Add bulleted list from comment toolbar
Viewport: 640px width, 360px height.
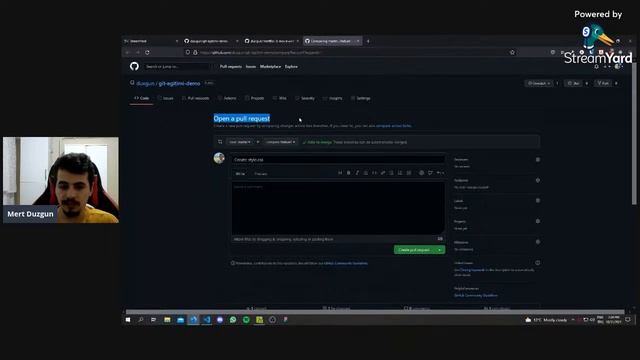point(391,173)
